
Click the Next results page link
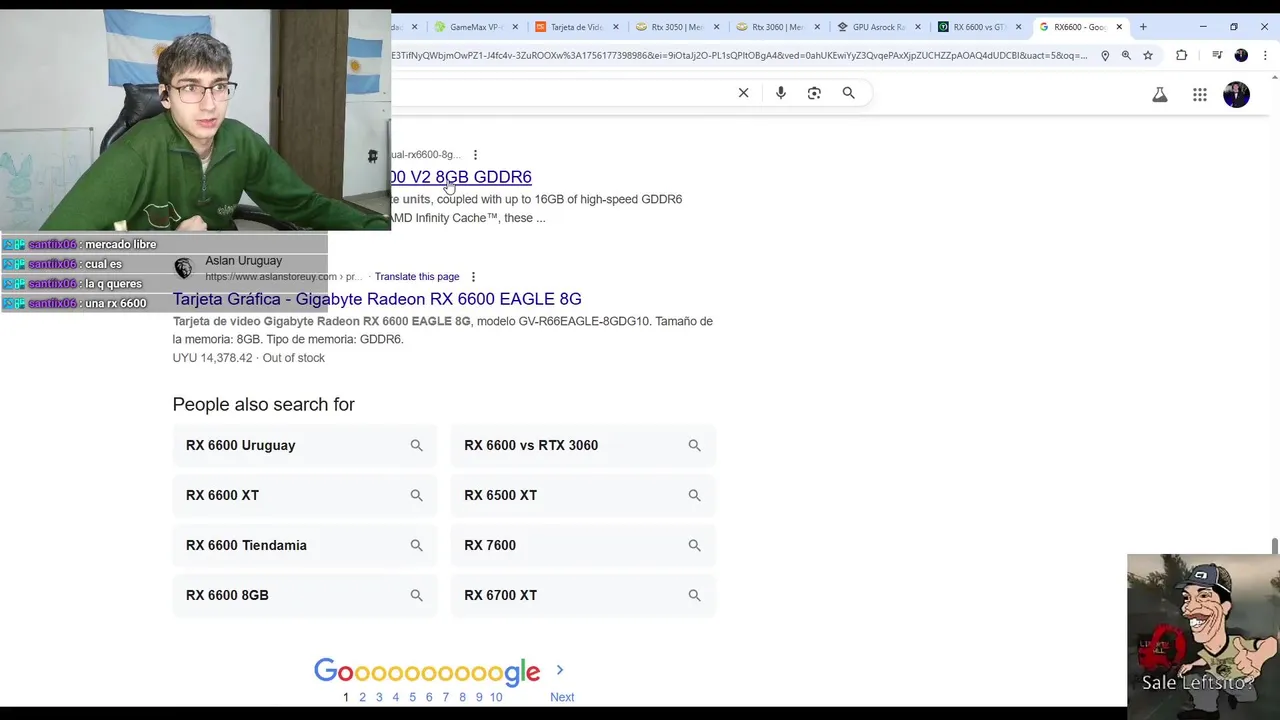(x=562, y=697)
